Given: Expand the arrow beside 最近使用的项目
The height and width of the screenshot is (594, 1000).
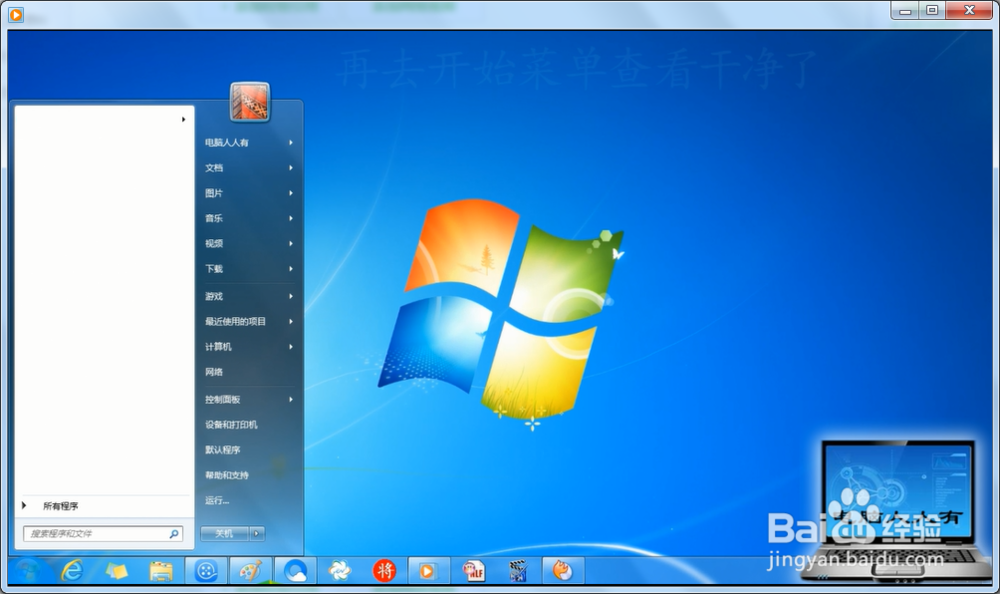Looking at the screenshot, I should (x=291, y=322).
